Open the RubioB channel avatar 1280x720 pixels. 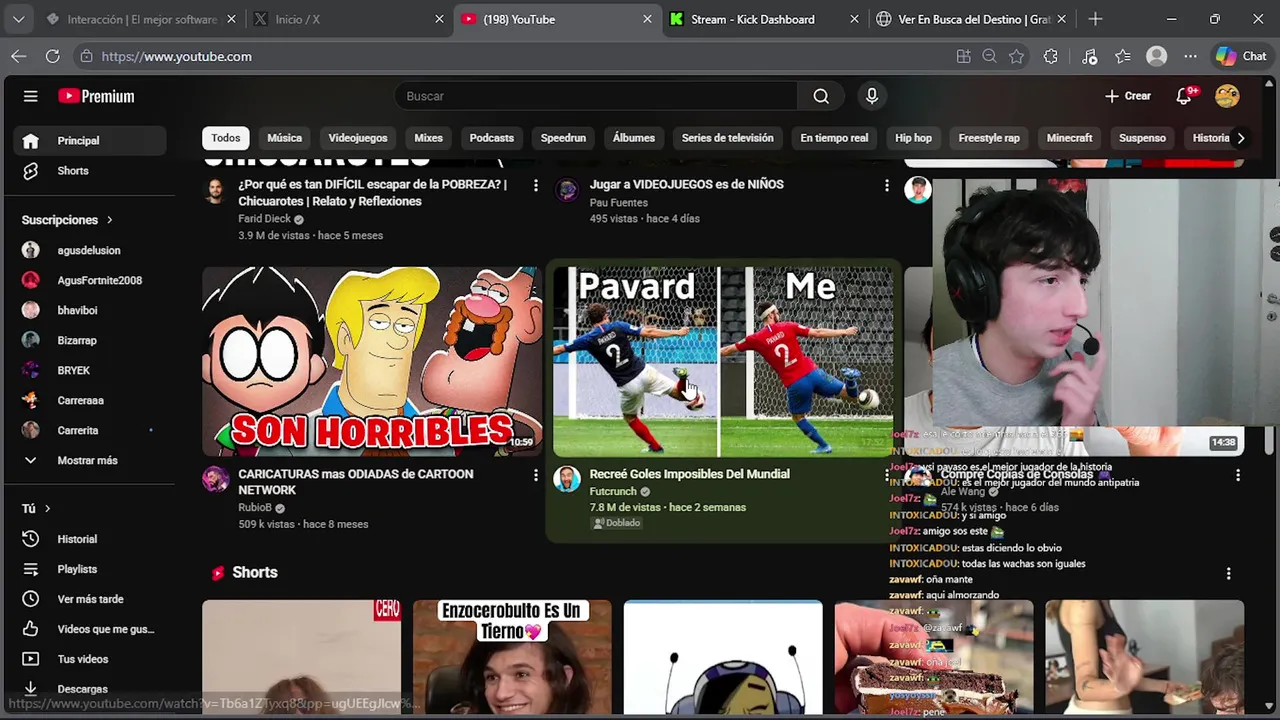[215, 479]
